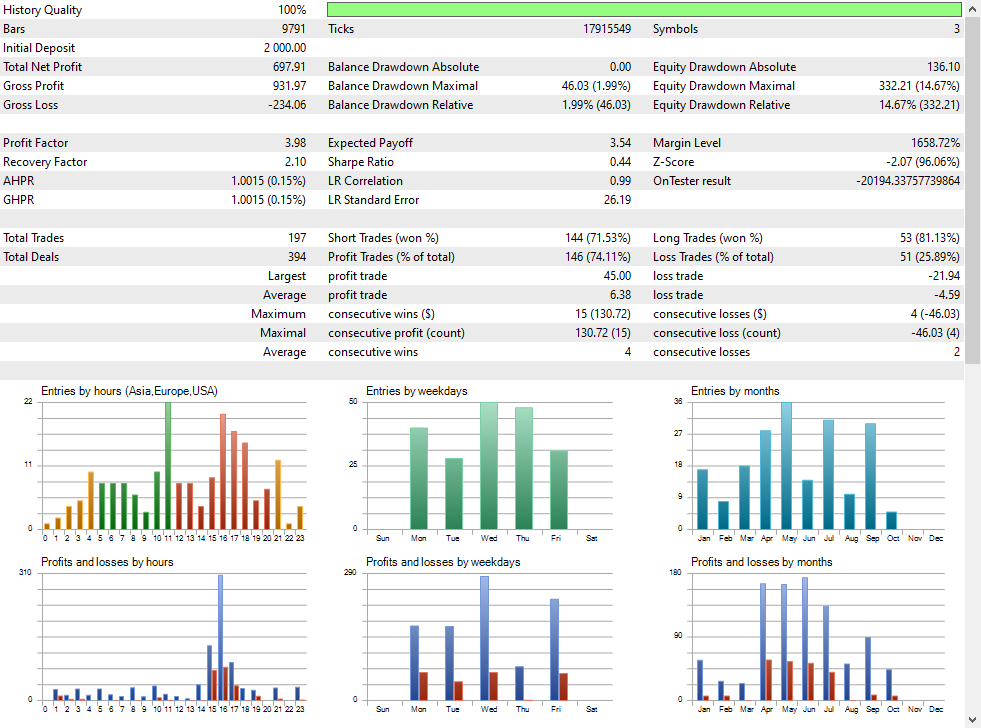Select the Profit Factor label

(x=36, y=143)
